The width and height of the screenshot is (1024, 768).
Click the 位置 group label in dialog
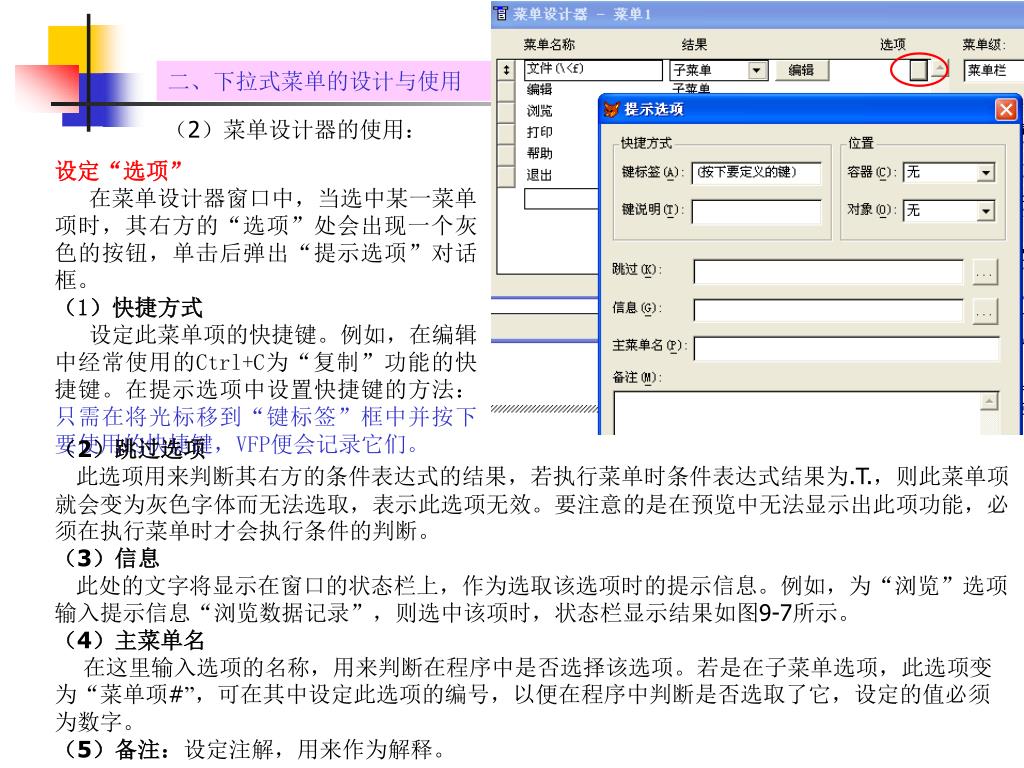pos(860,142)
